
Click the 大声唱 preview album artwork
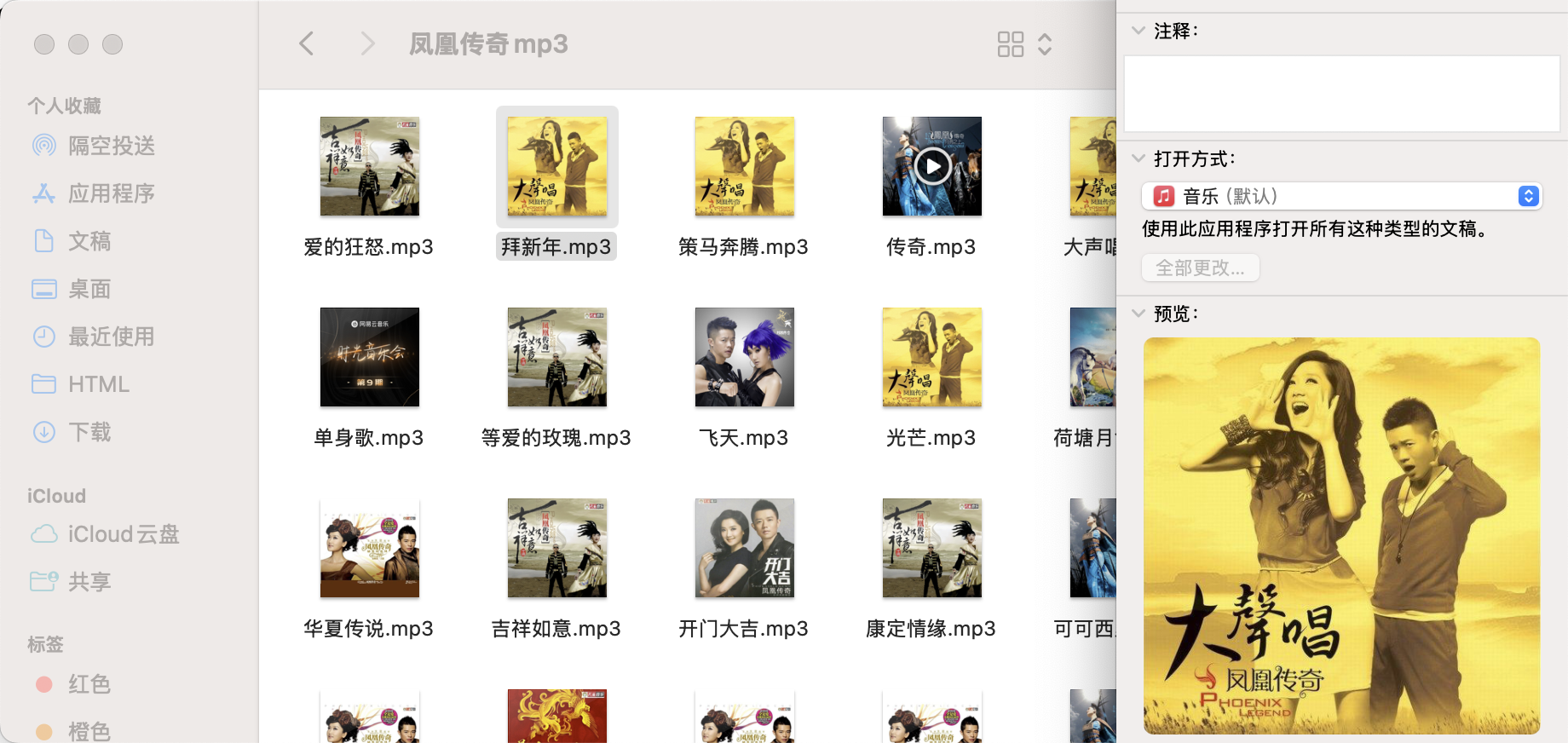(1342, 536)
